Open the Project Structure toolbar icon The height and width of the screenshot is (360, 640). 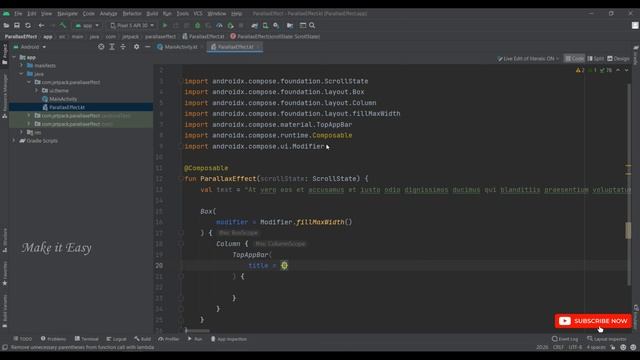[290, 25]
